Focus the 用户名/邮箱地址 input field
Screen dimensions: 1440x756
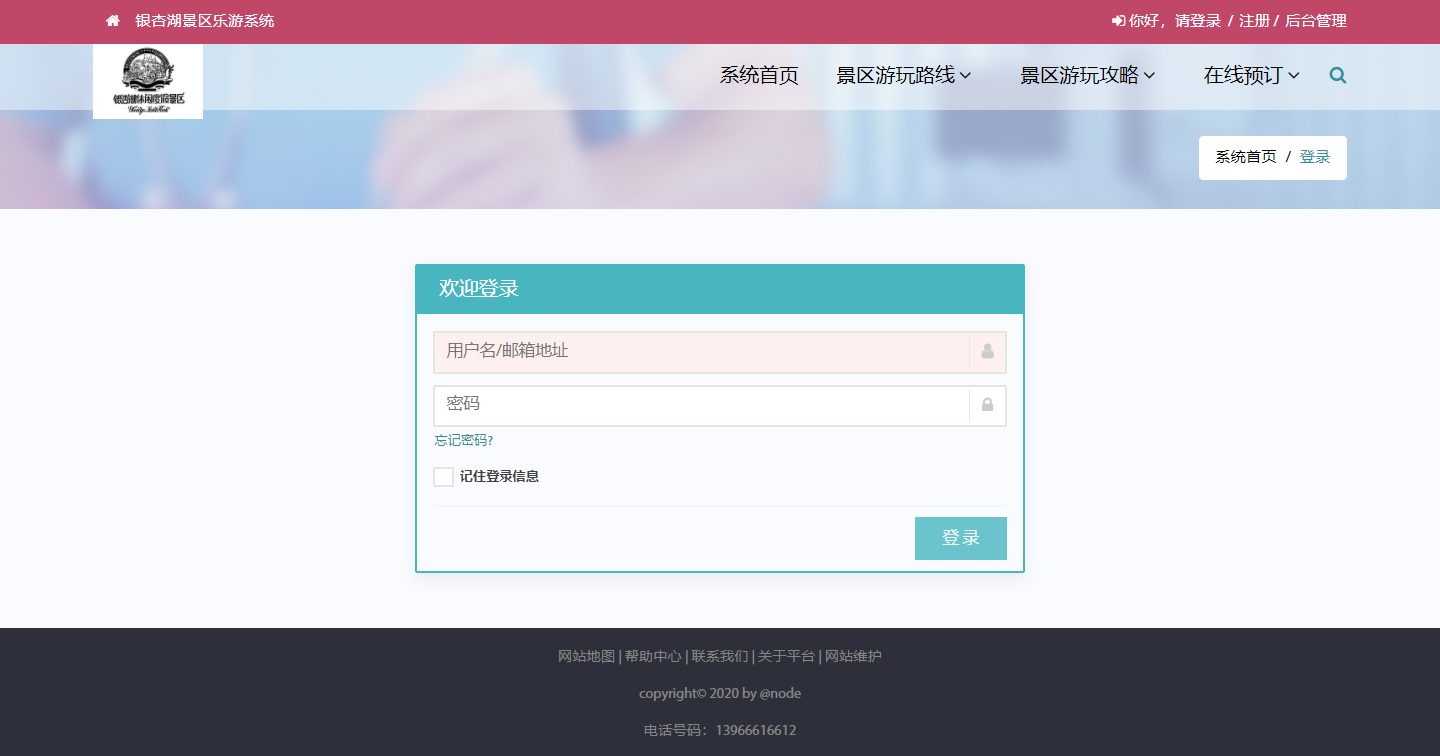(x=700, y=352)
